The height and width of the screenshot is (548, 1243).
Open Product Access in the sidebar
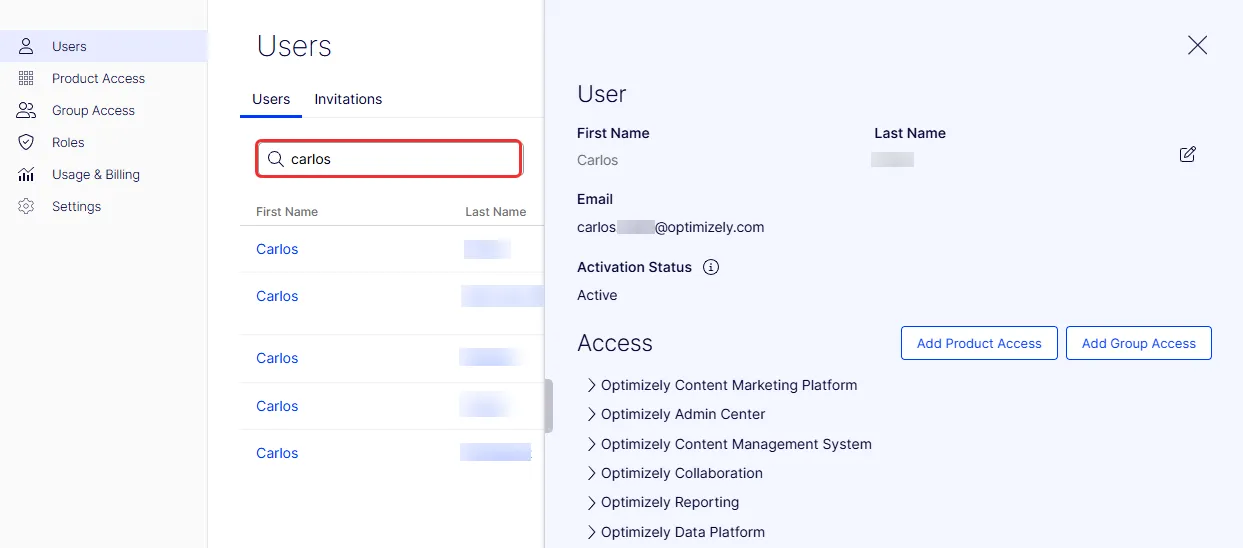pos(103,78)
